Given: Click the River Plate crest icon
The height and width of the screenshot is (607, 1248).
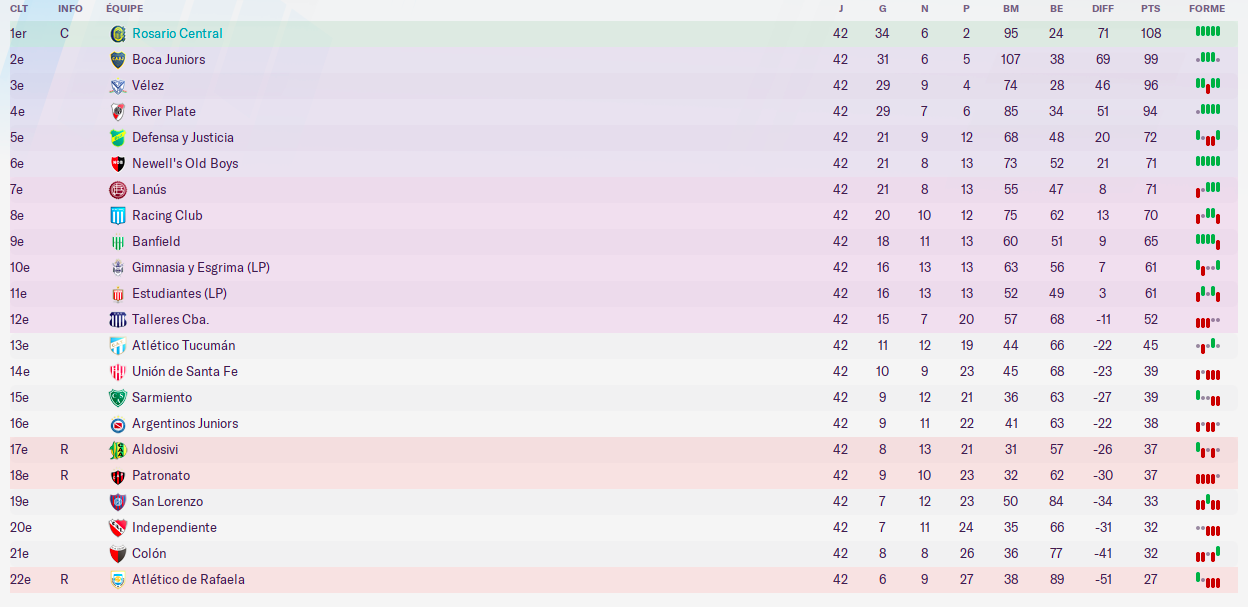Looking at the screenshot, I should 118,112.
